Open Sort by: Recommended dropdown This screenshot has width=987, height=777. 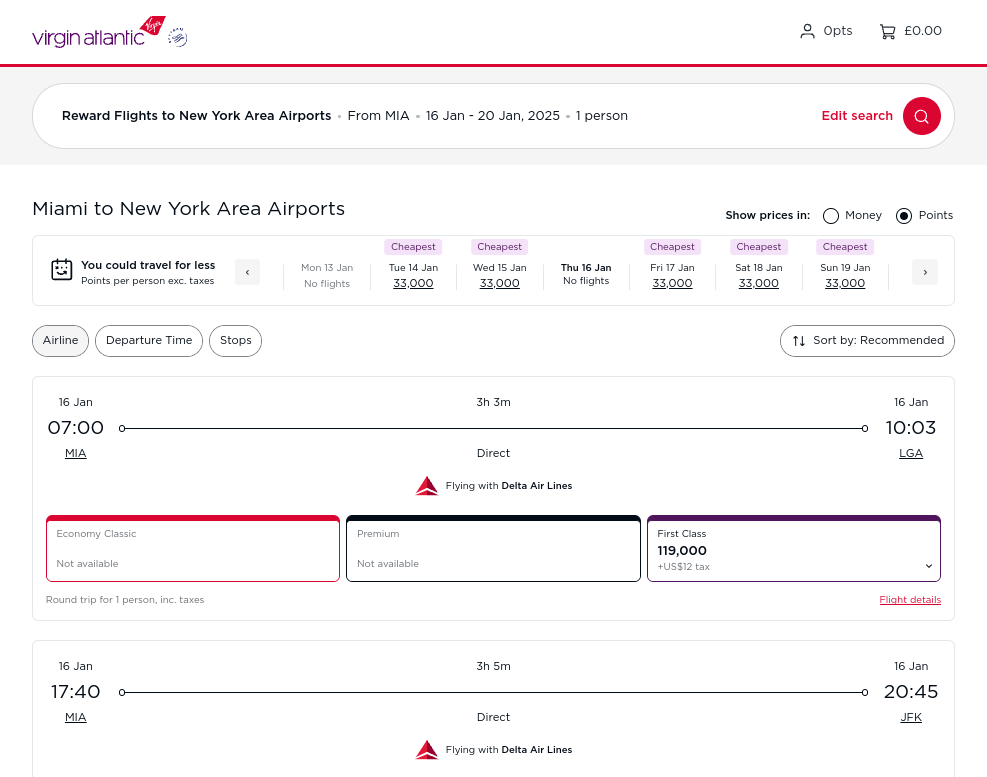[x=867, y=341]
